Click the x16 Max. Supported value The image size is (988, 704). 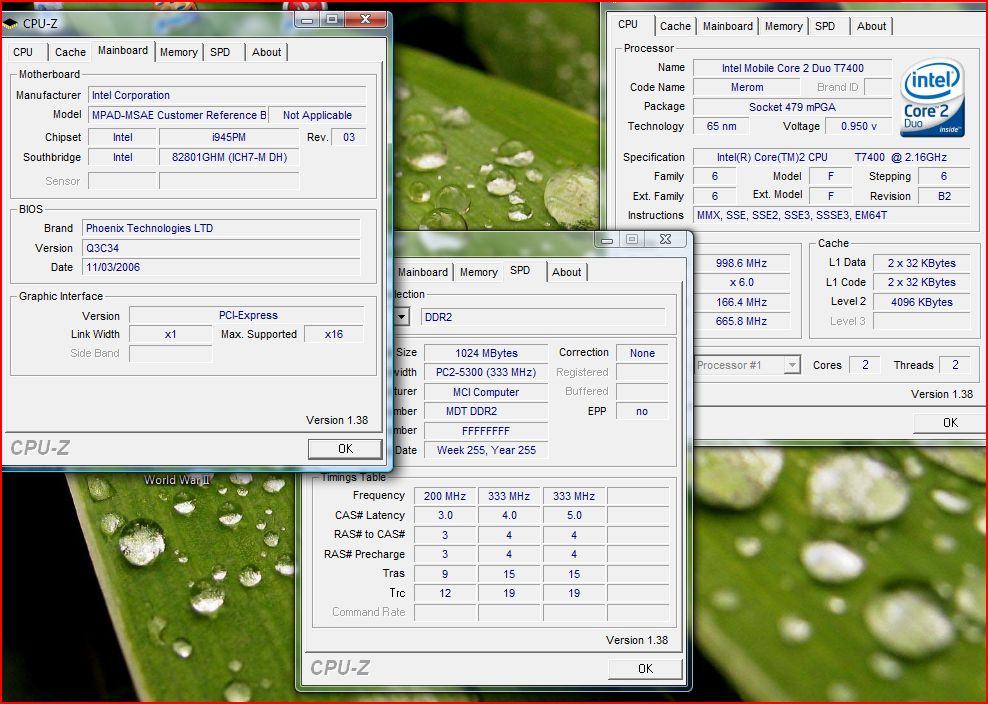(334, 334)
